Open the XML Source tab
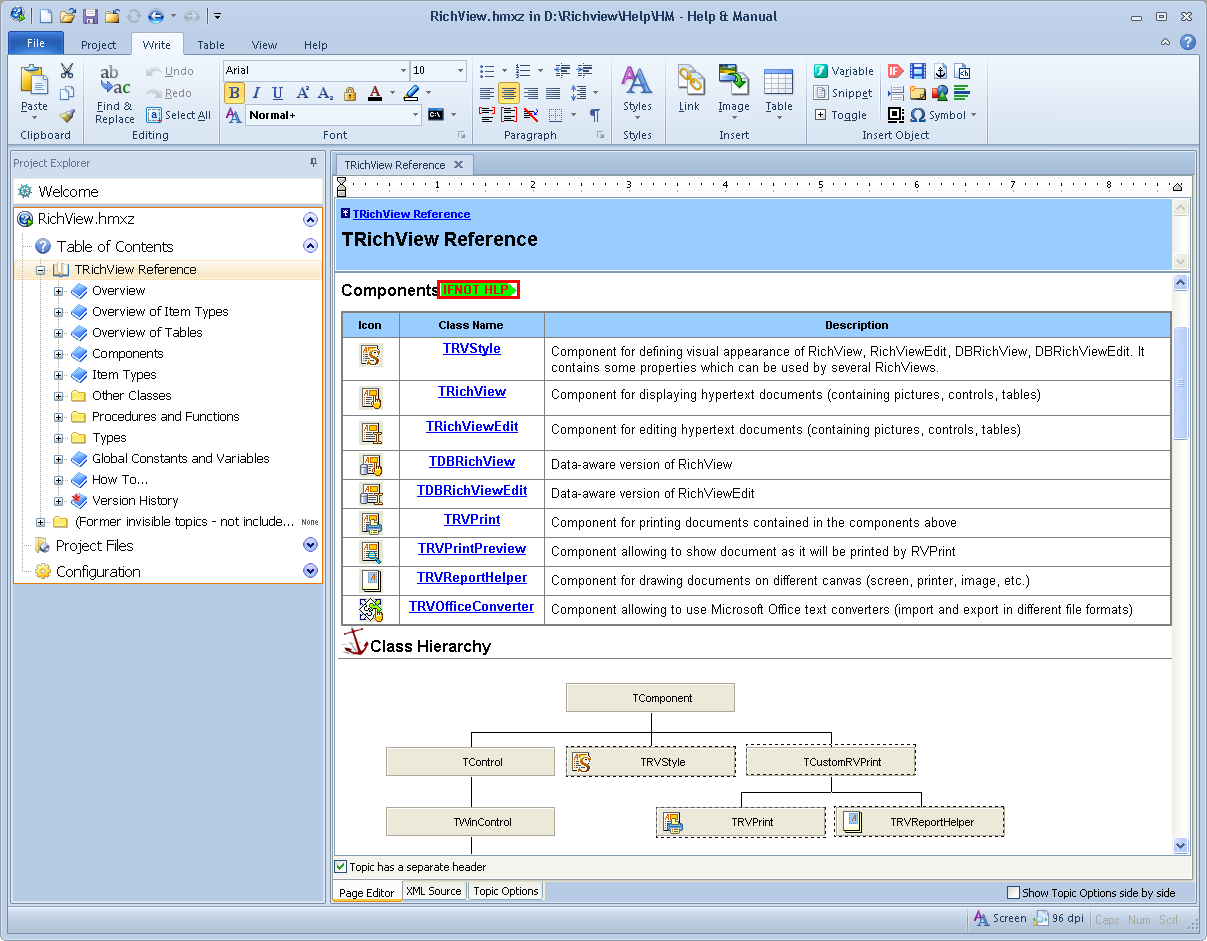The height and width of the screenshot is (941, 1207). (x=433, y=891)
